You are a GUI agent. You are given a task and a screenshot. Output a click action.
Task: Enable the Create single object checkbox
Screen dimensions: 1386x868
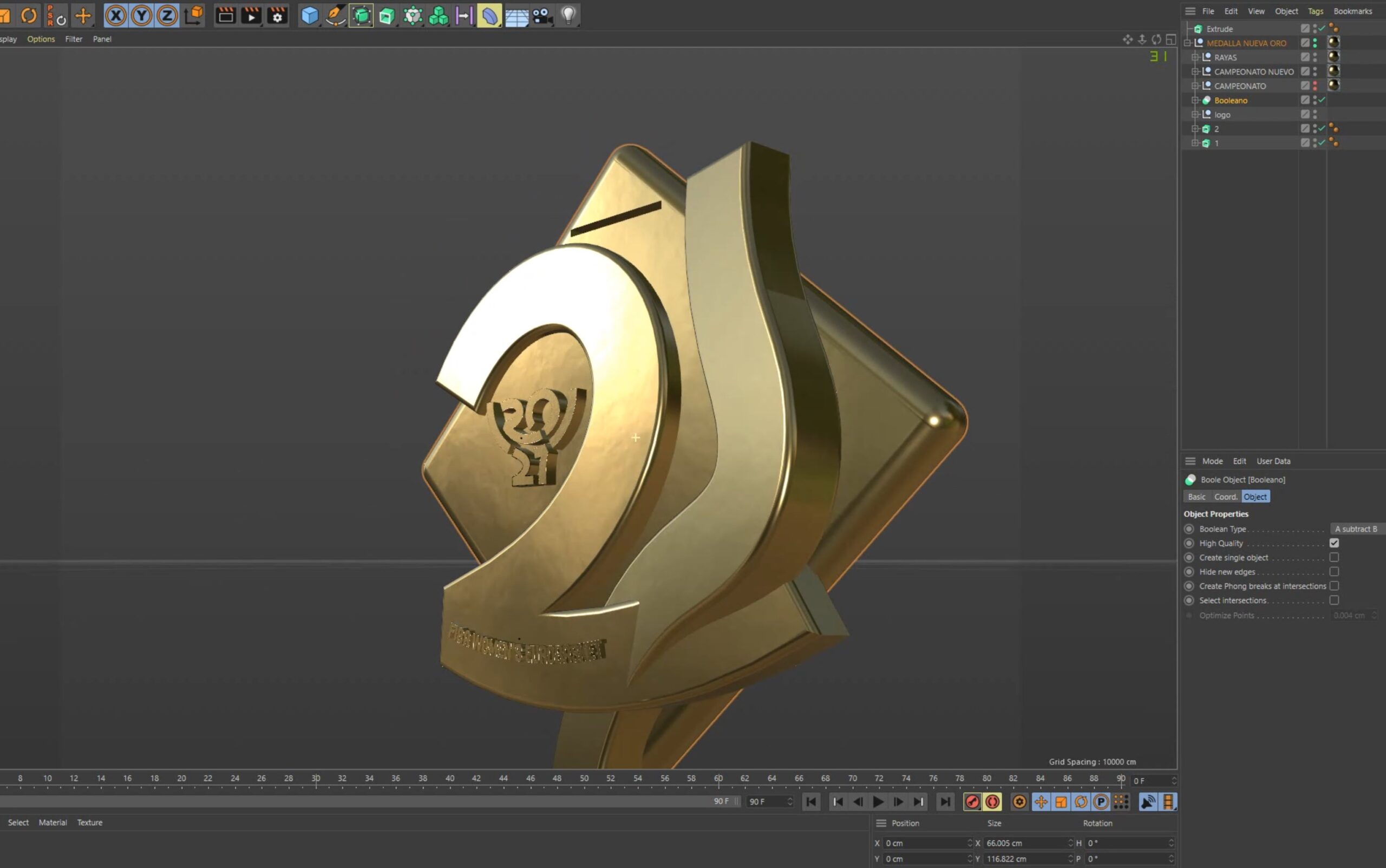click(x=1334, y=557)
